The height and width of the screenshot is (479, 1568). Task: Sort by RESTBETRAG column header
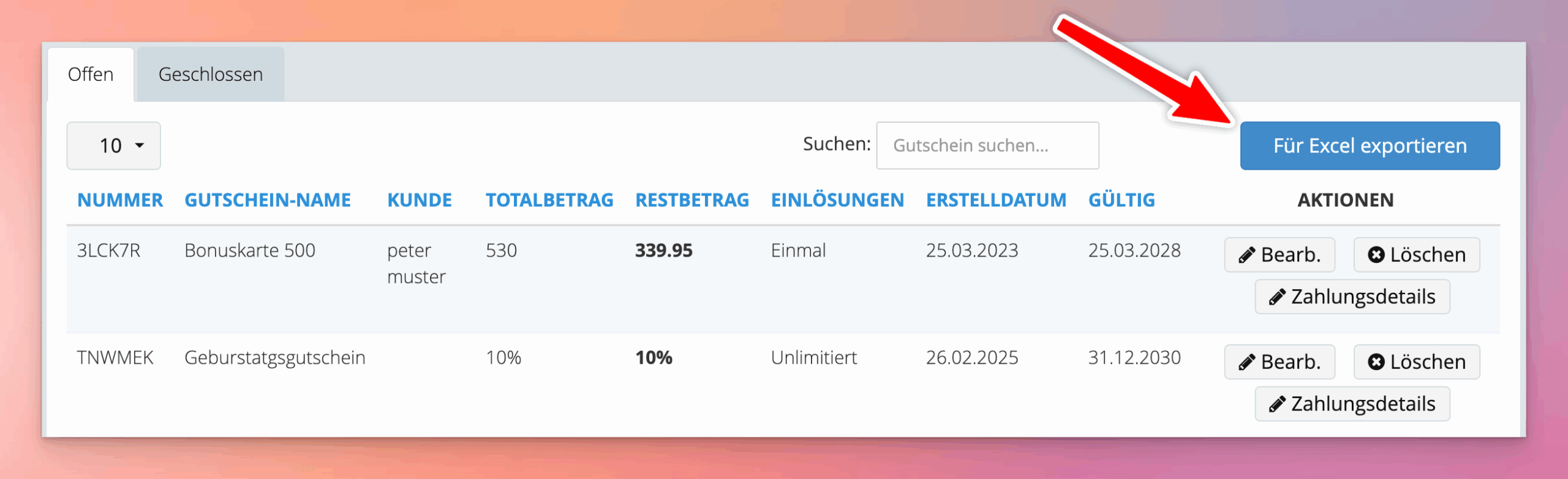[x=692, y=200]
